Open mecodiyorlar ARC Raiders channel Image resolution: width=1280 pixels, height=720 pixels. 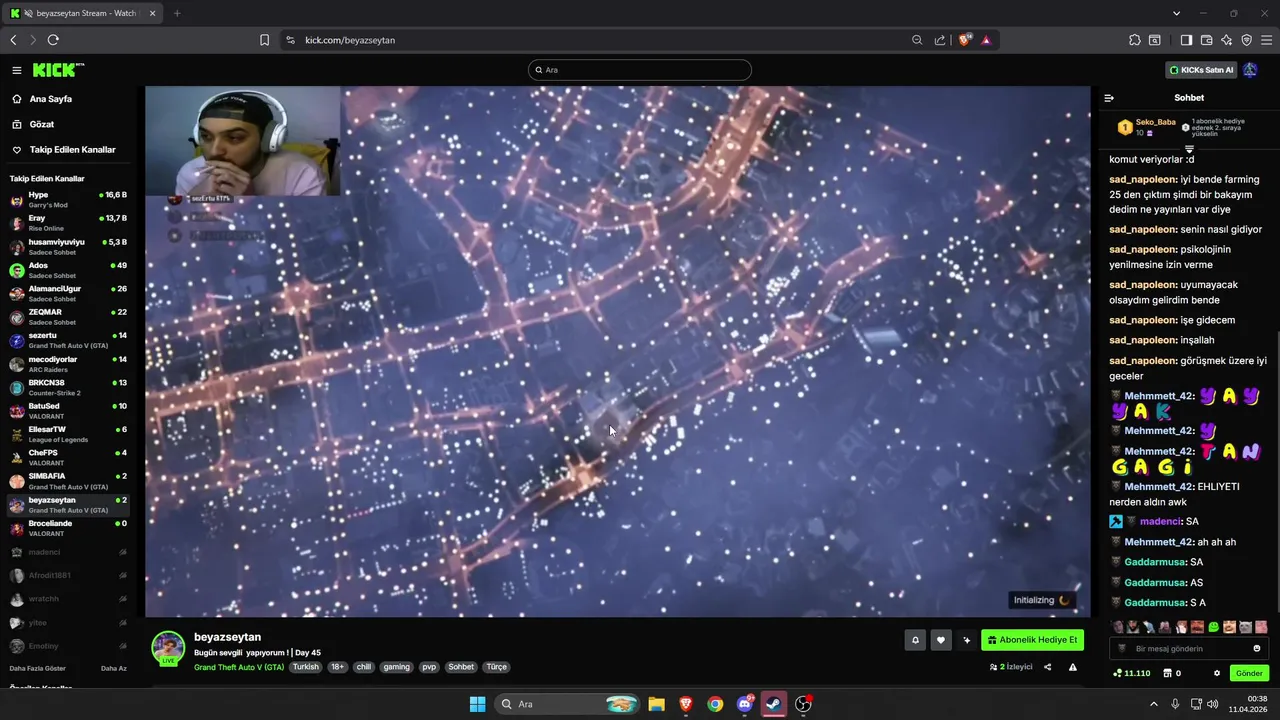68,363
